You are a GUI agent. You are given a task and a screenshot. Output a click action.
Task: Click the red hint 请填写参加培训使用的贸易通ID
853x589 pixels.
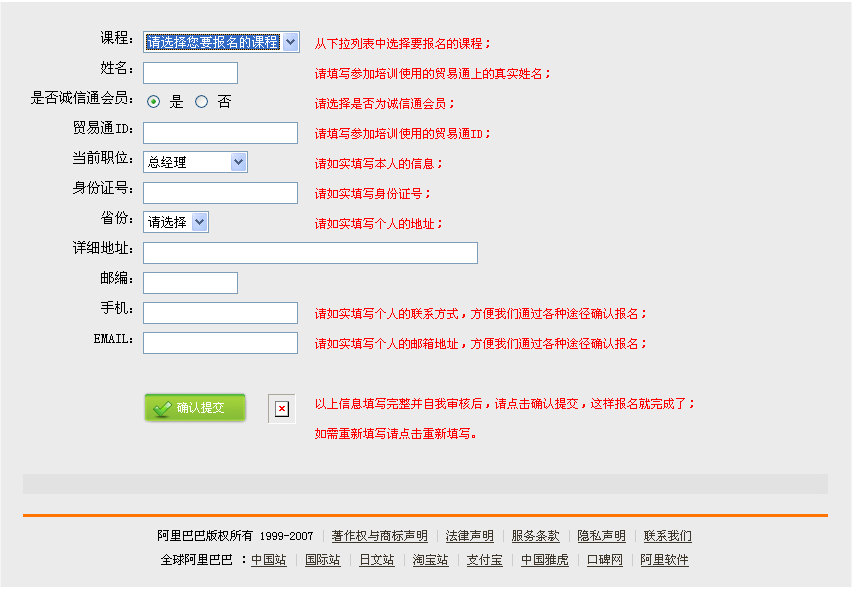tap(402, 134)
